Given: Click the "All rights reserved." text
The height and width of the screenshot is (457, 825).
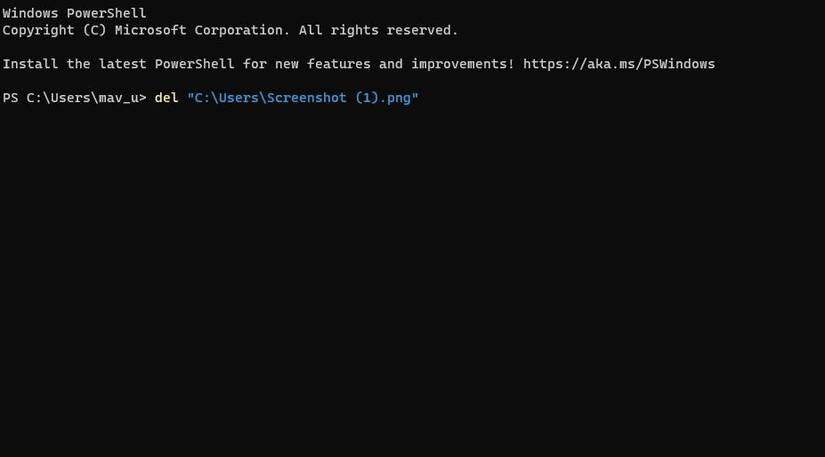Looking at the screenshot, I should pos(378,31).
